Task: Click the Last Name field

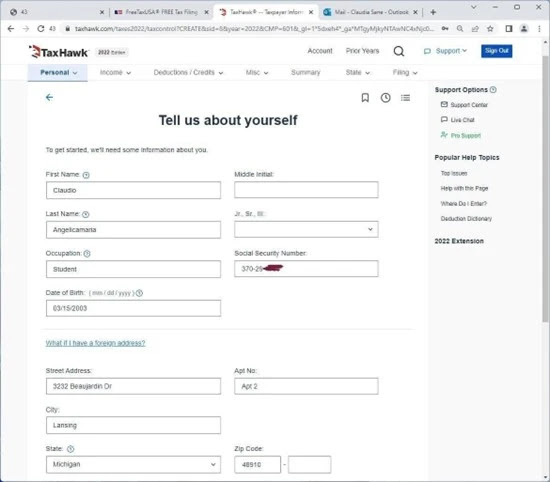Action: [133, 230]
